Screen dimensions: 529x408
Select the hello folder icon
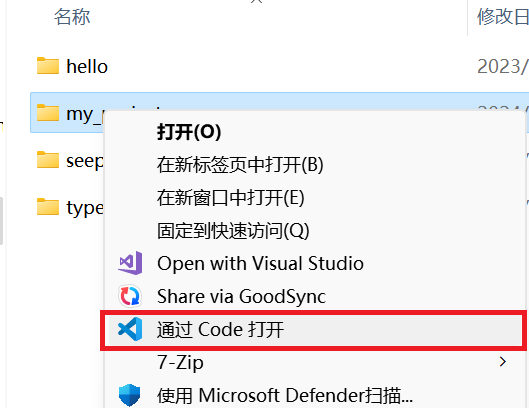click(48, 66)
